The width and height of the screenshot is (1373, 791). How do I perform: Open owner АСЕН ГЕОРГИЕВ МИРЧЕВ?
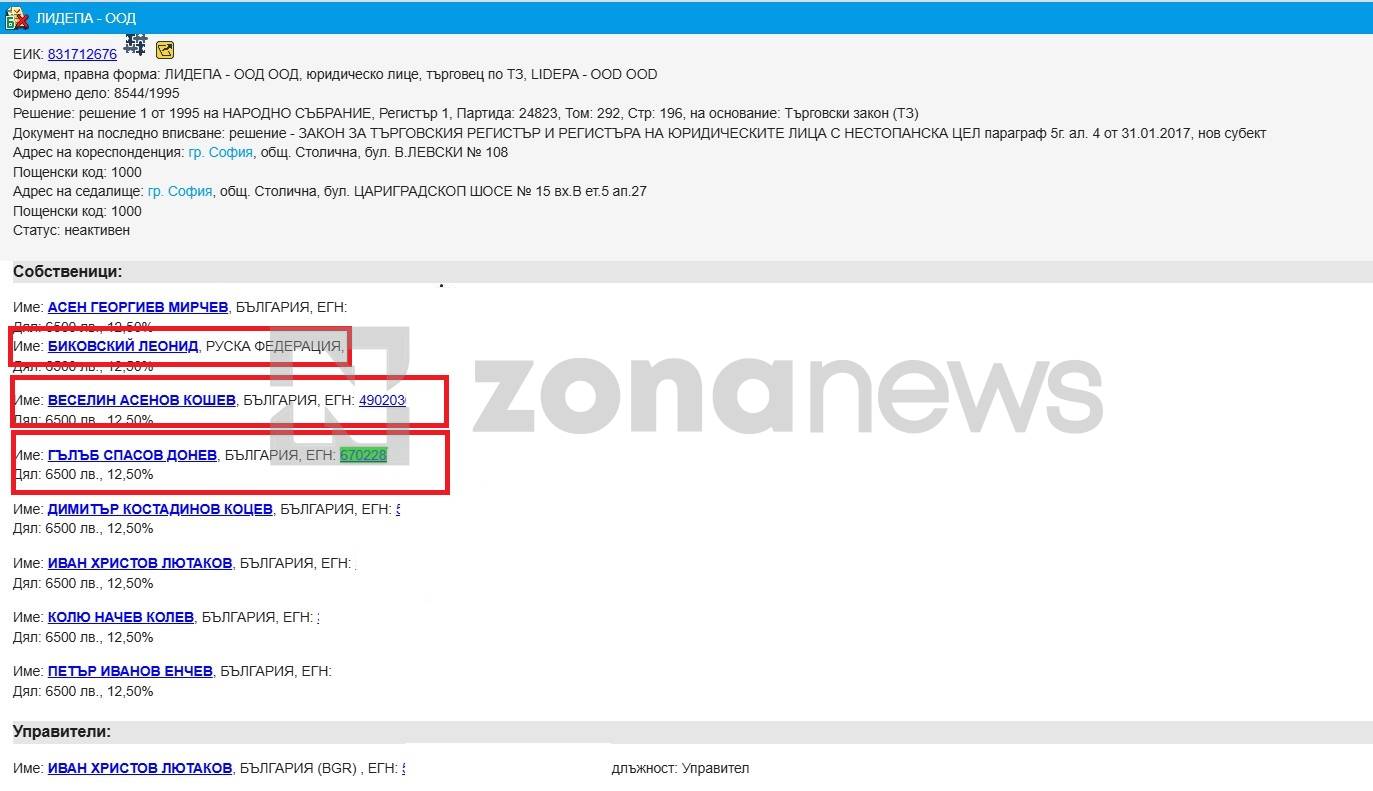pos(138,307)
